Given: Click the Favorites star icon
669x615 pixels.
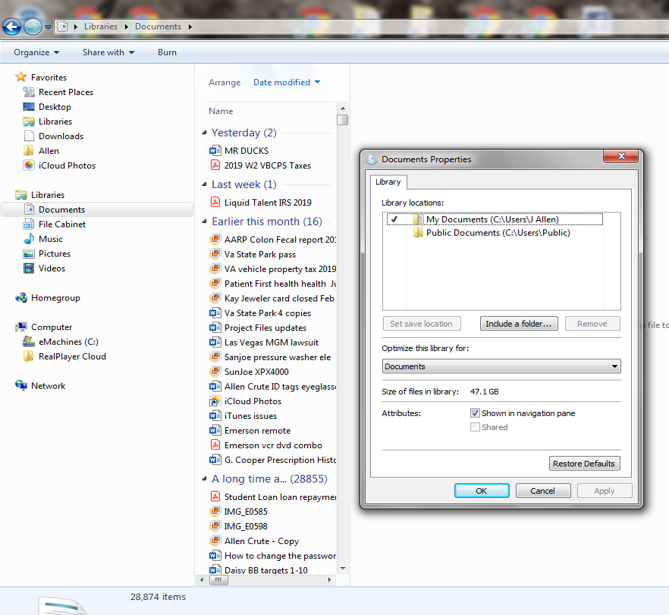Looking at the screenshot, I should coord(21,77).
